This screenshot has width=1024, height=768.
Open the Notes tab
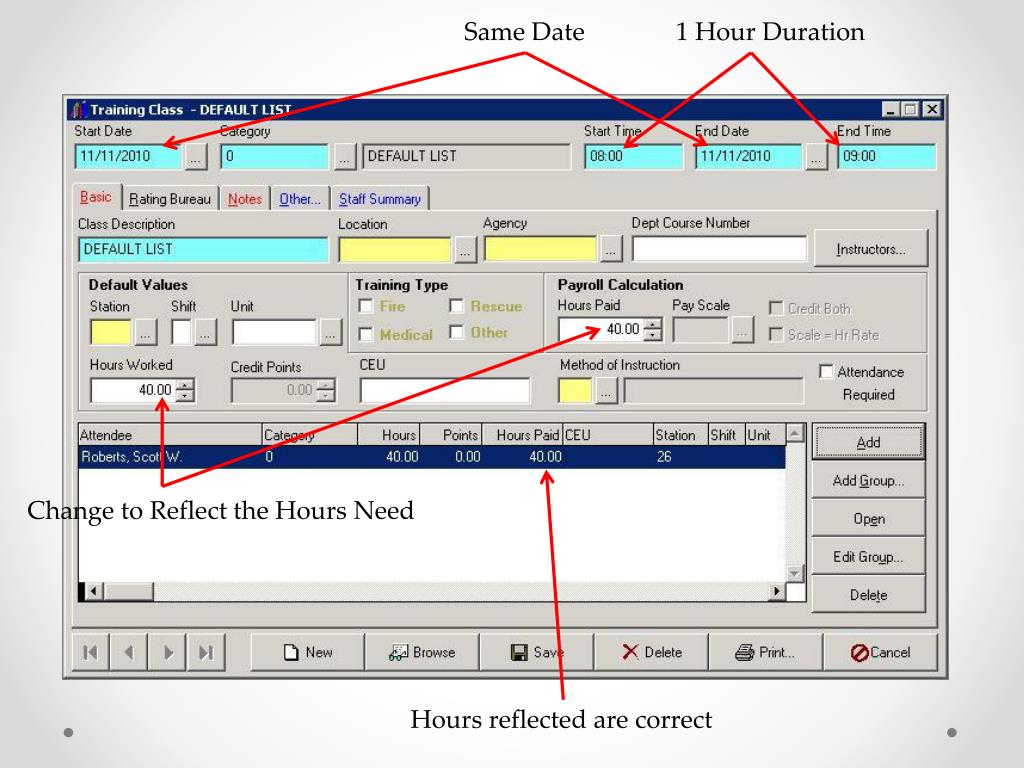coord(245,199)
